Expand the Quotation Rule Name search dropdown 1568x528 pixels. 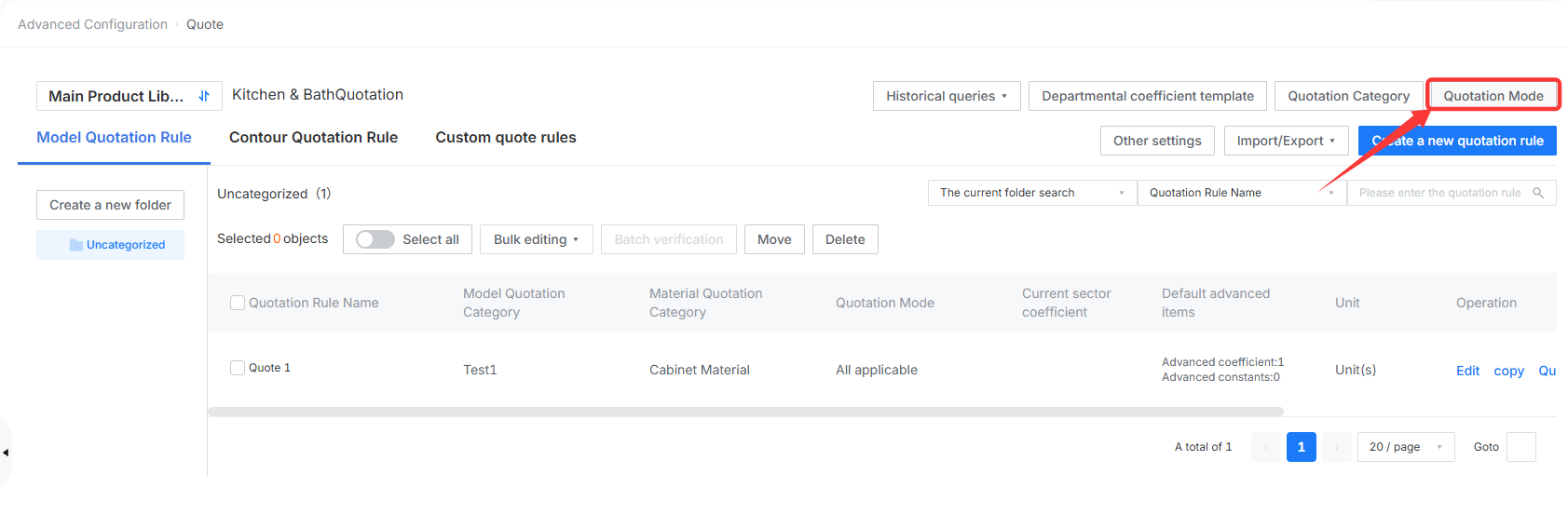(x=1242, y=193)
